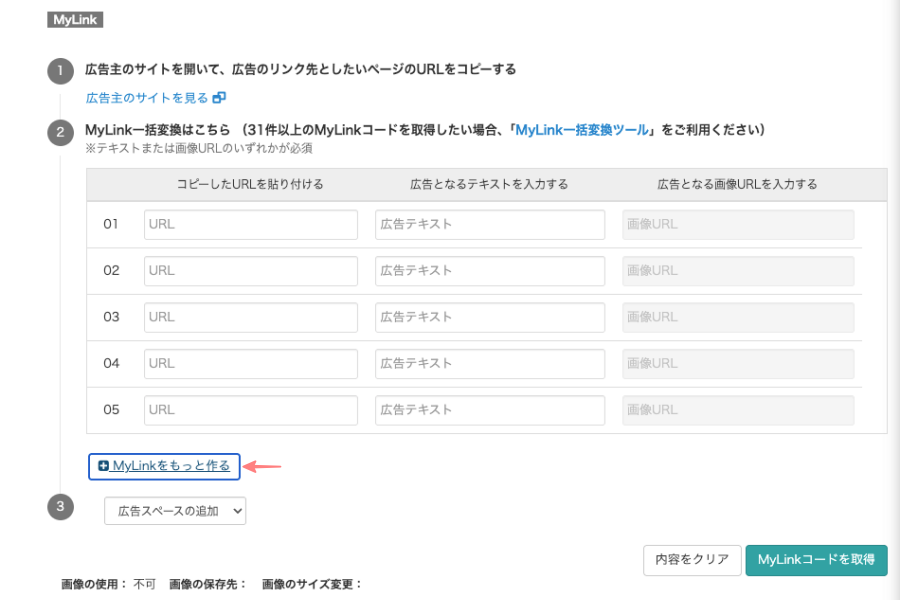Open the 広告主のサイトを見る link
Screen dimensions: 900x600
tap(147, 98)
